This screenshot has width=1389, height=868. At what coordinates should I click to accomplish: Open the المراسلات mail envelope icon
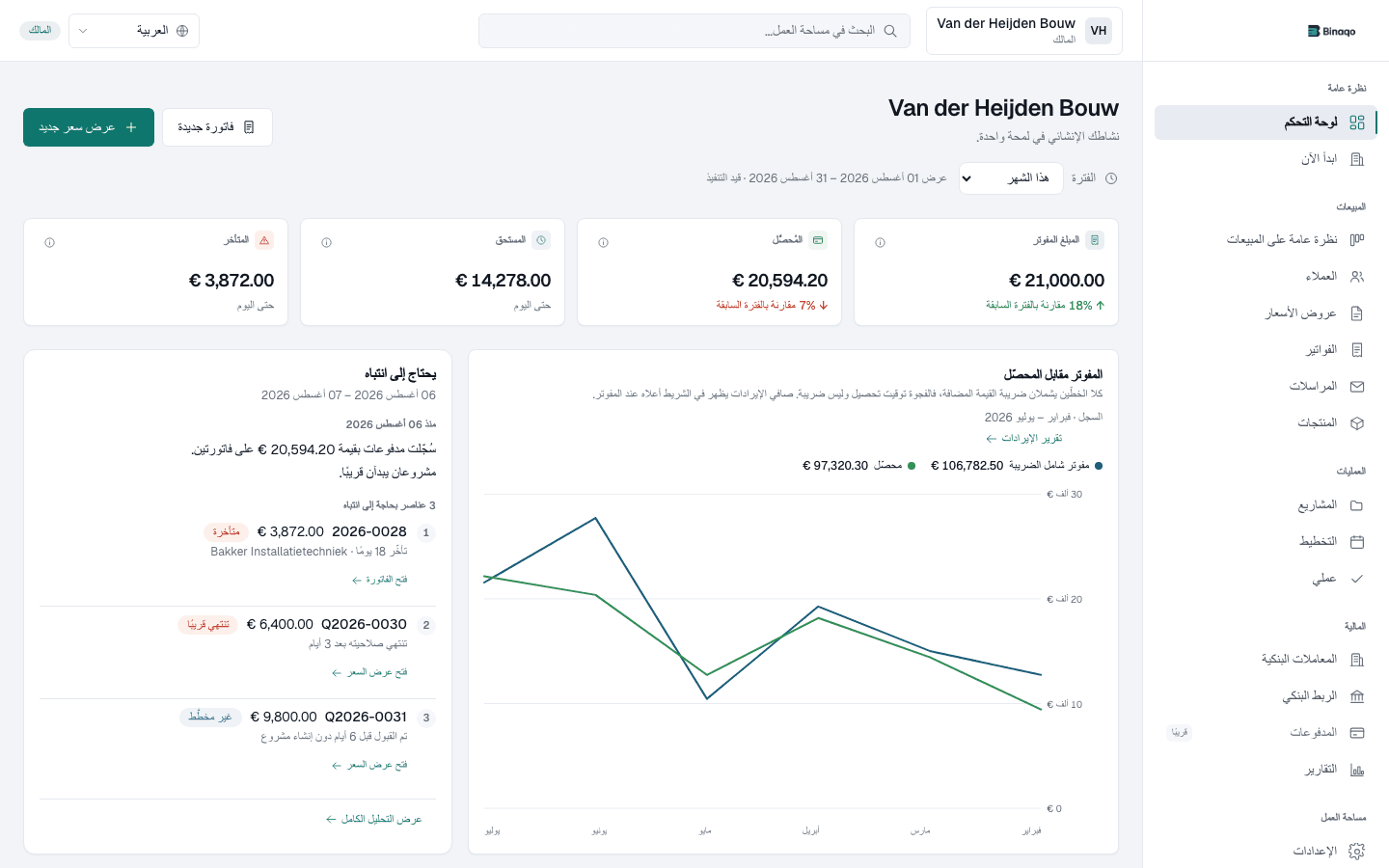[1357, 387]
